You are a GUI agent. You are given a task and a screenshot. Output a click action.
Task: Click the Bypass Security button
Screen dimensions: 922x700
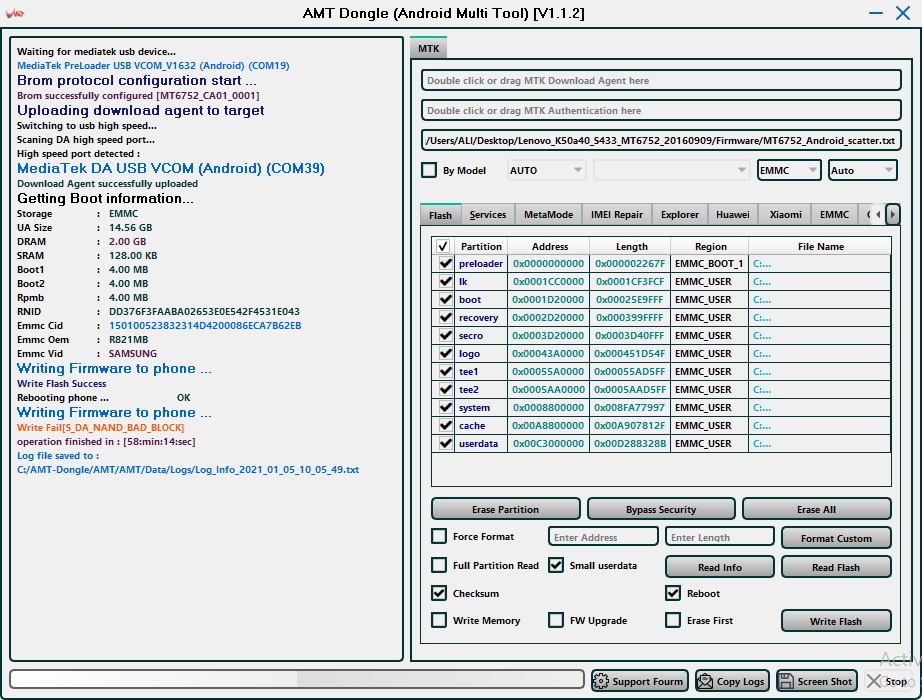661,509
